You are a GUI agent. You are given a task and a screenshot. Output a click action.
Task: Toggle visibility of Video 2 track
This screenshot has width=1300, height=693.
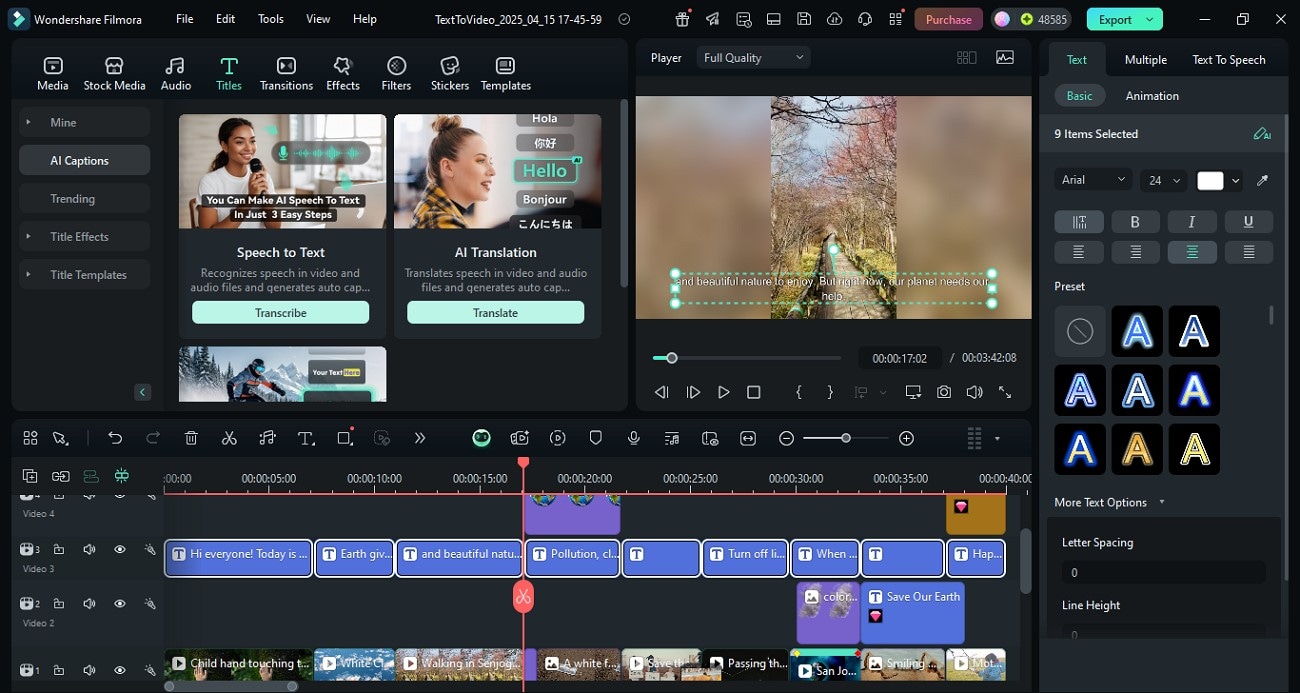120,604
